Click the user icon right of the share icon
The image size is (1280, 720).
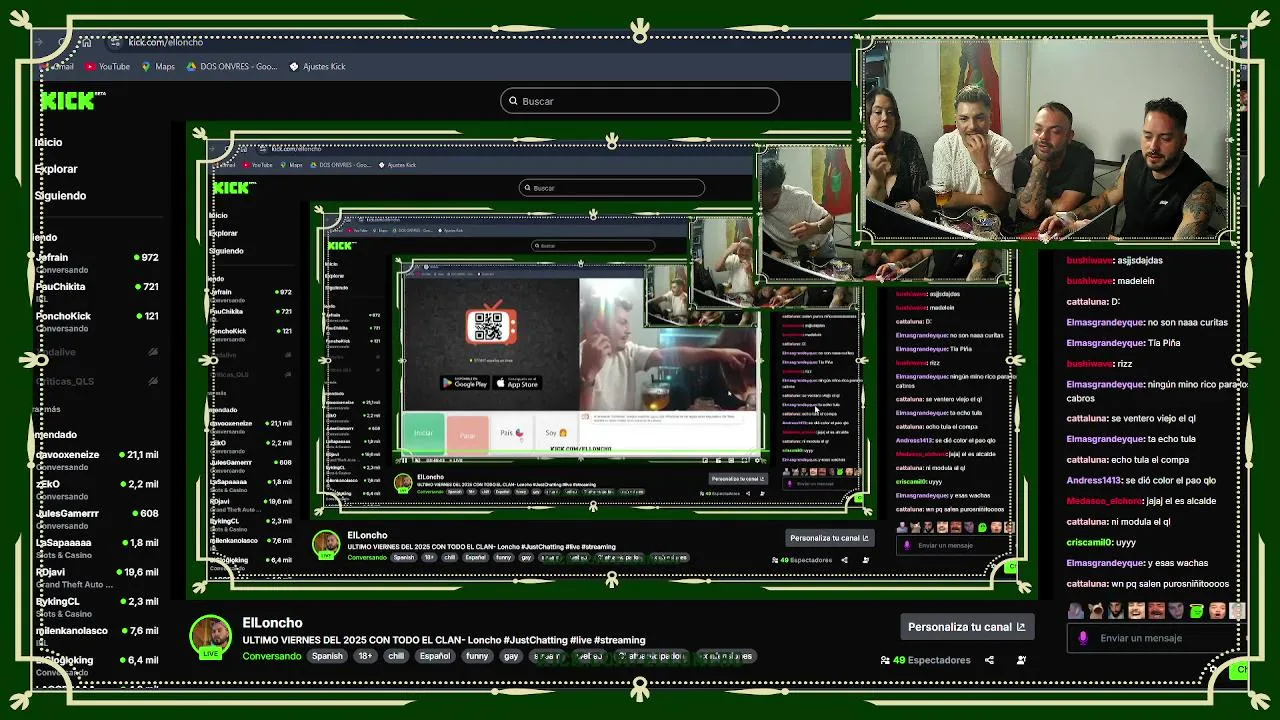pyautogui.click(x=1021, y=660)
